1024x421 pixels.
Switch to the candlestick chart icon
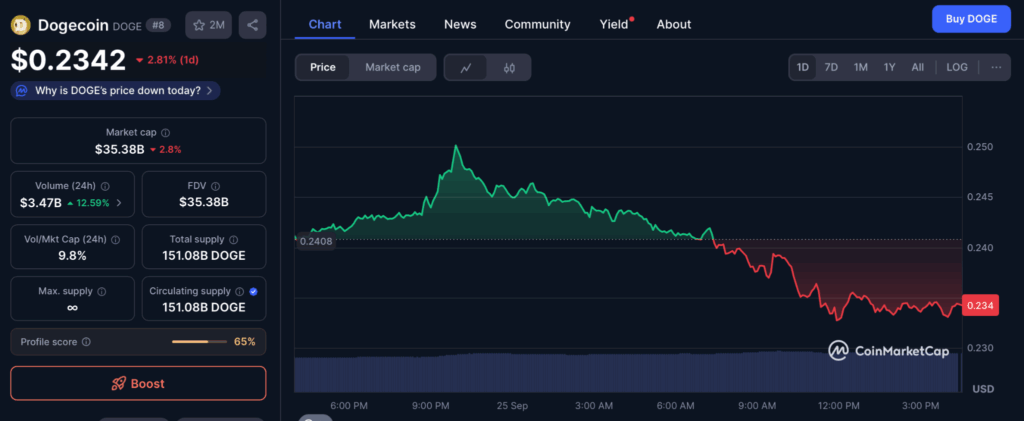point(509,67)
